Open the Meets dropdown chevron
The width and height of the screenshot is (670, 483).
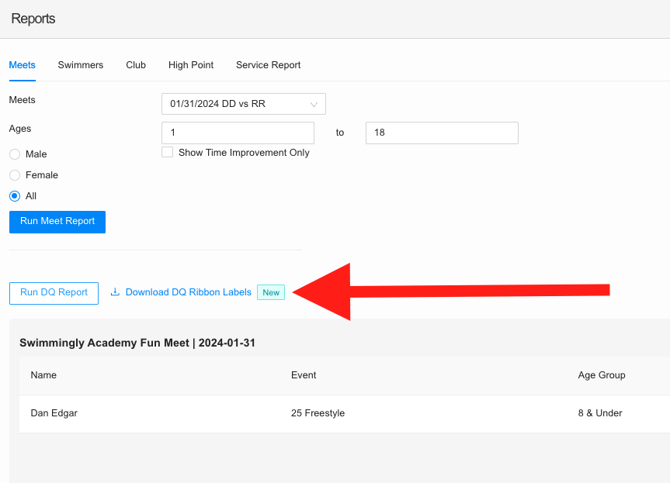coord(314,104)
